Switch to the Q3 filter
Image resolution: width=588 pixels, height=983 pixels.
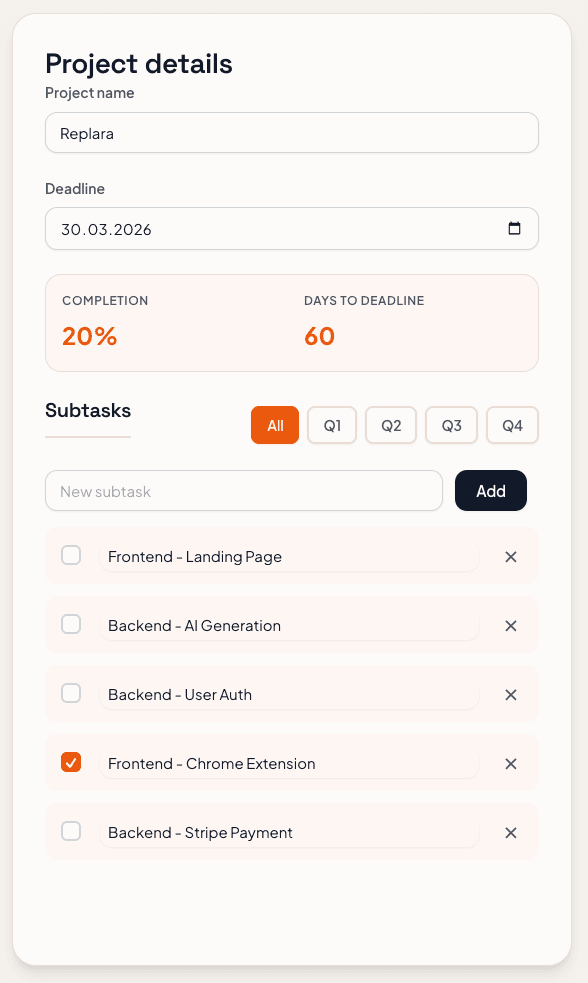[451, 424]
